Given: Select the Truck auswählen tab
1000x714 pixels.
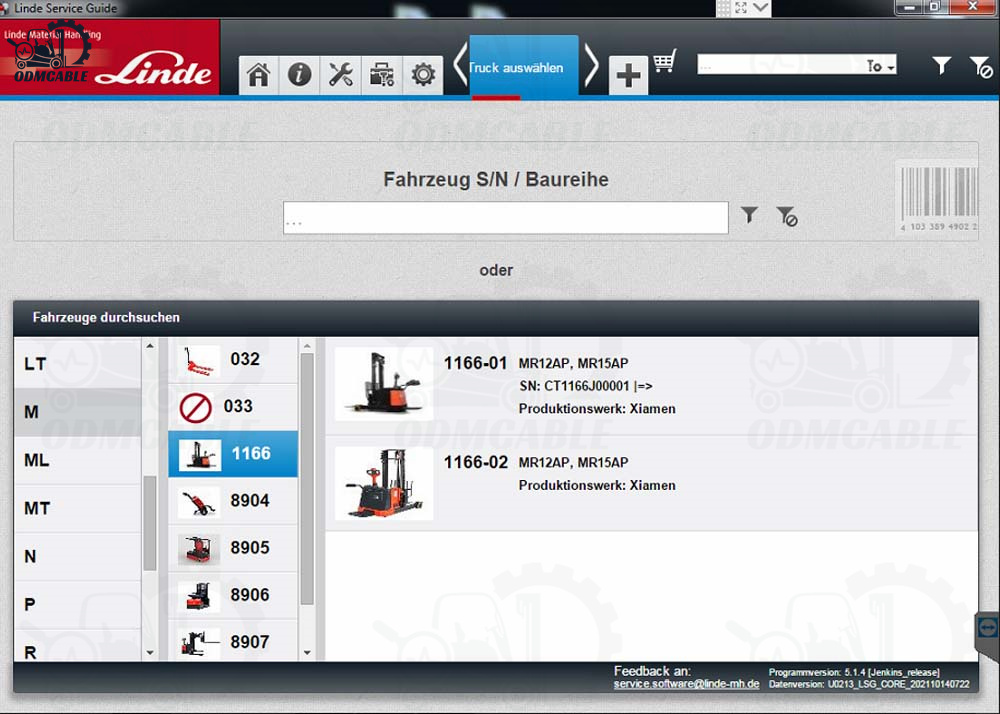Looking at the screenshot, I should point(524,68).
